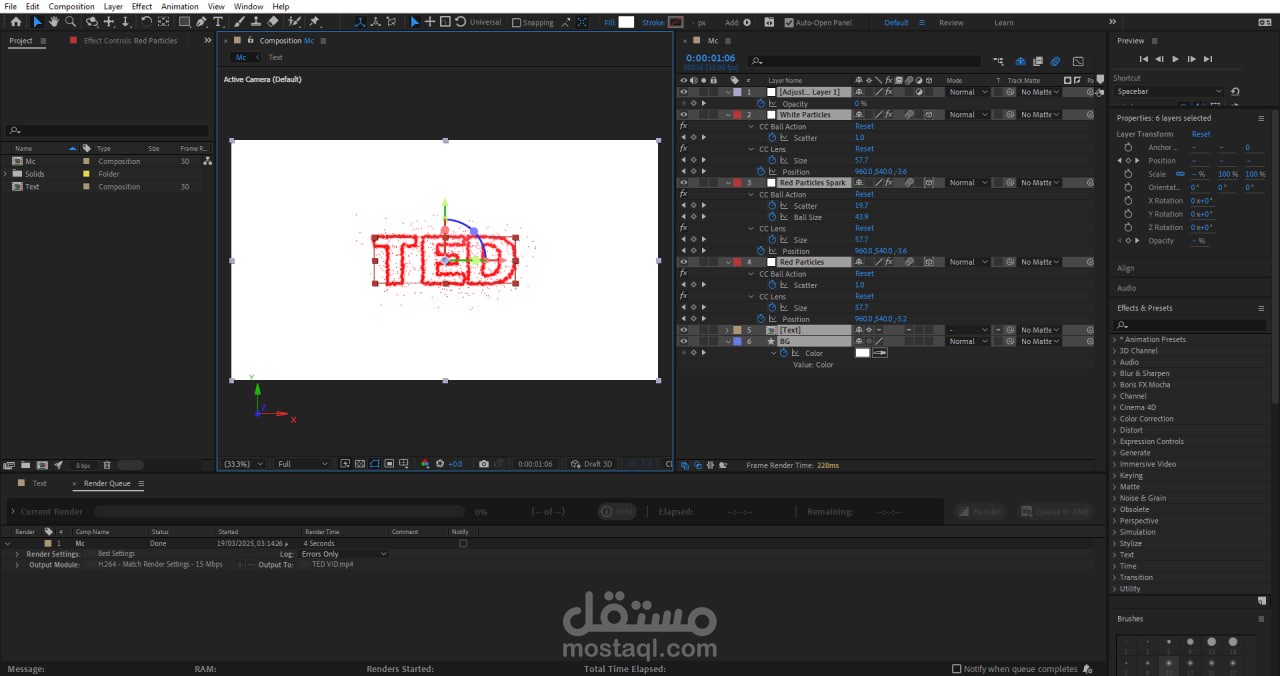Open the Log Errors Only dropdown
This screenshot has width=1280, height=676.
coord(342,554)
